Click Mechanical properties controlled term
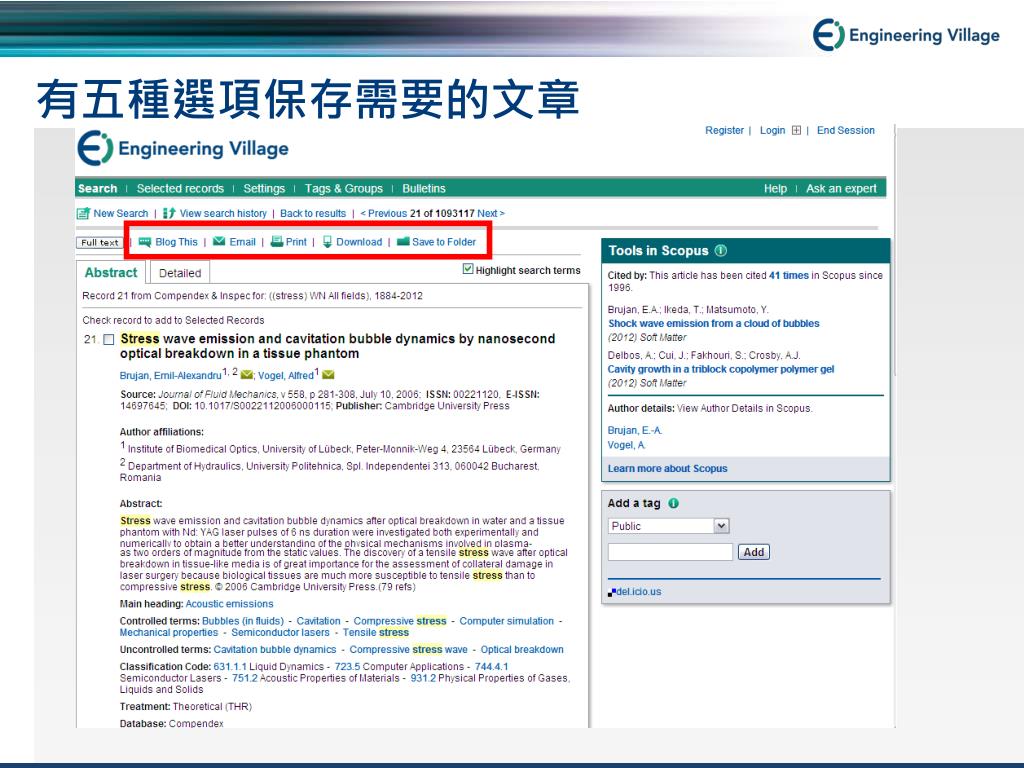 click(x=168, y=633)
